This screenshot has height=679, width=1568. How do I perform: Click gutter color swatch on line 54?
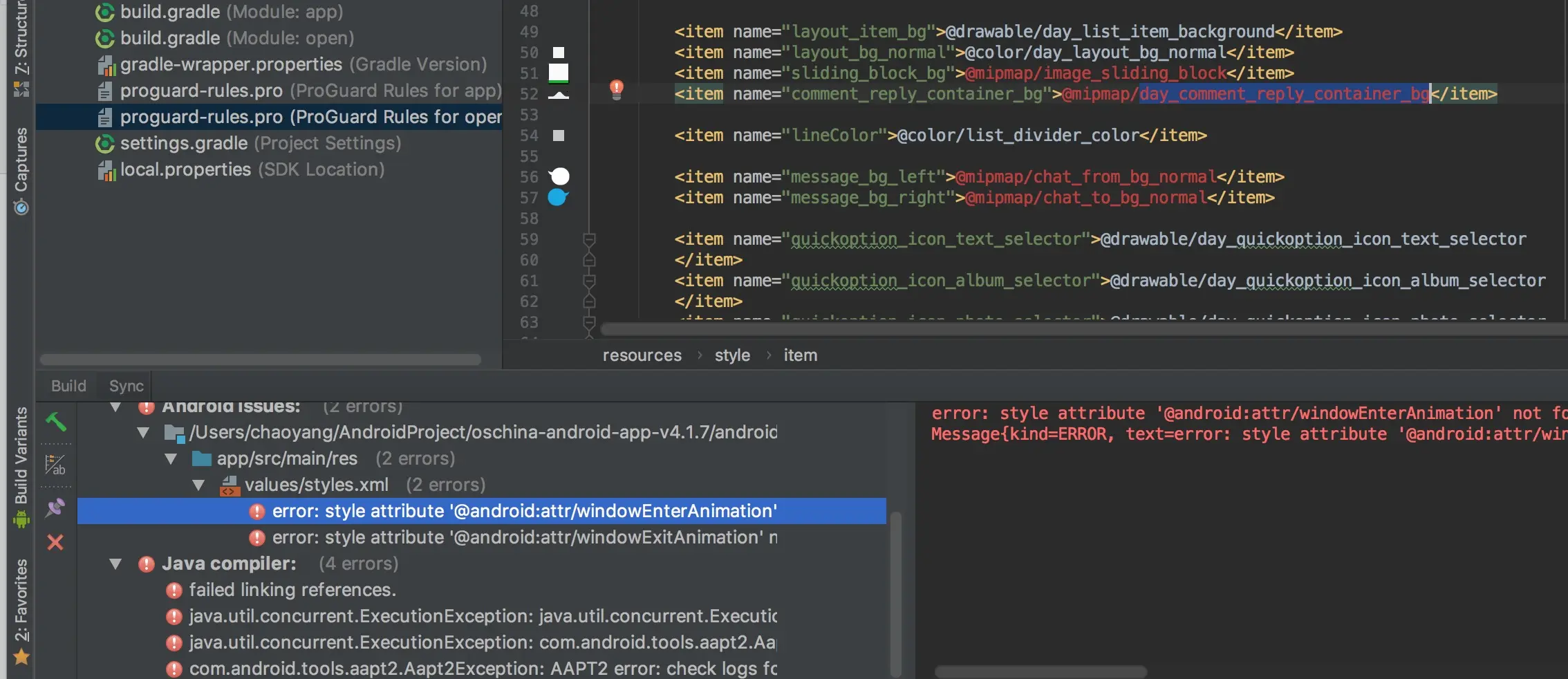click(559, 136)
